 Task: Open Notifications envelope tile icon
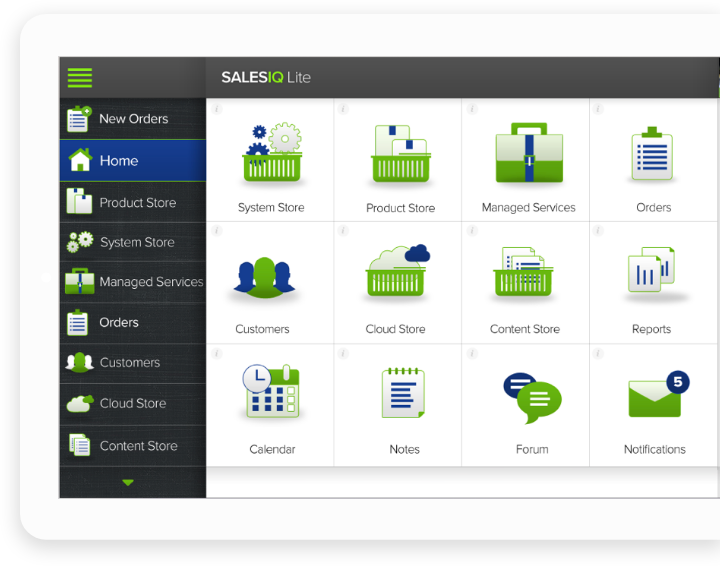click(655, 398)
